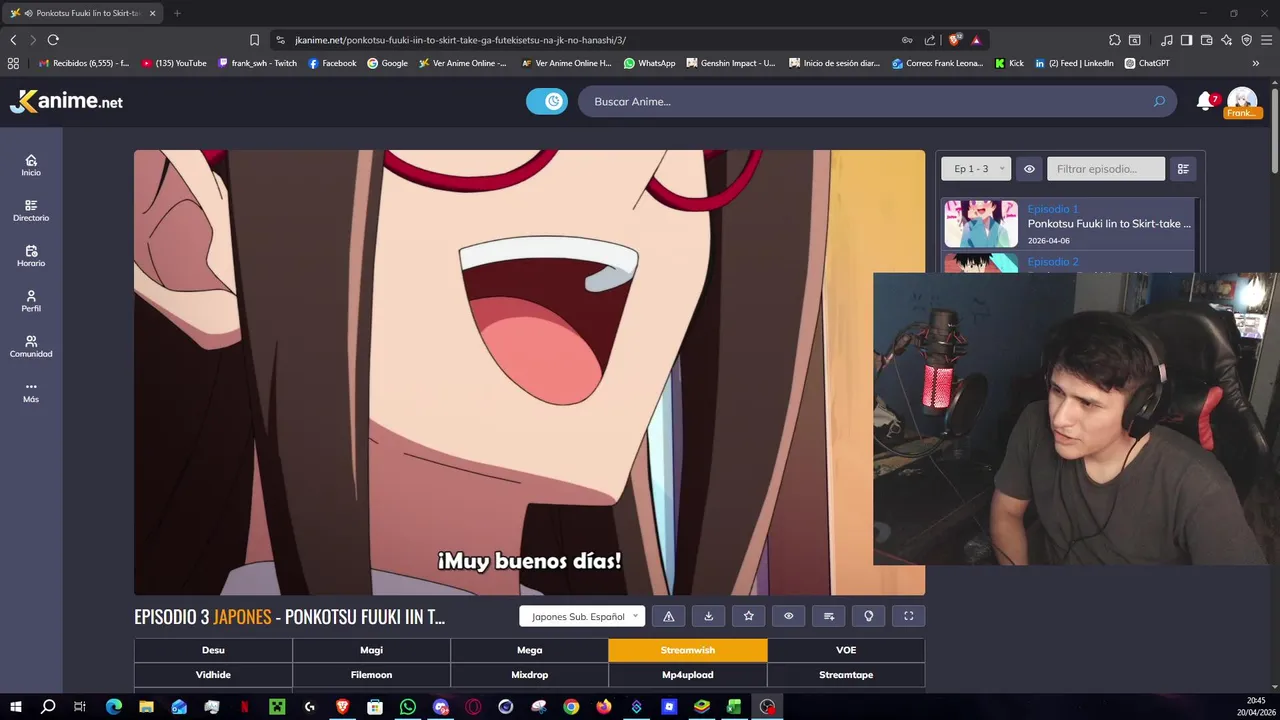1280x720 pixels.
Task: Open Firefox from the taskbar
Action: (603, 707)
